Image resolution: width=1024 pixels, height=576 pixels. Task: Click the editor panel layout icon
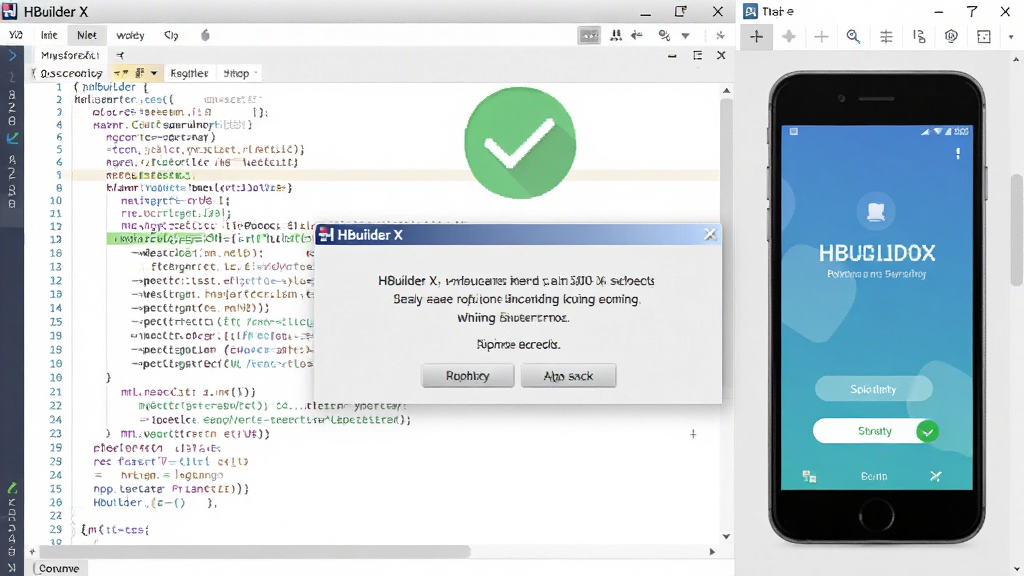pos(697,56)
